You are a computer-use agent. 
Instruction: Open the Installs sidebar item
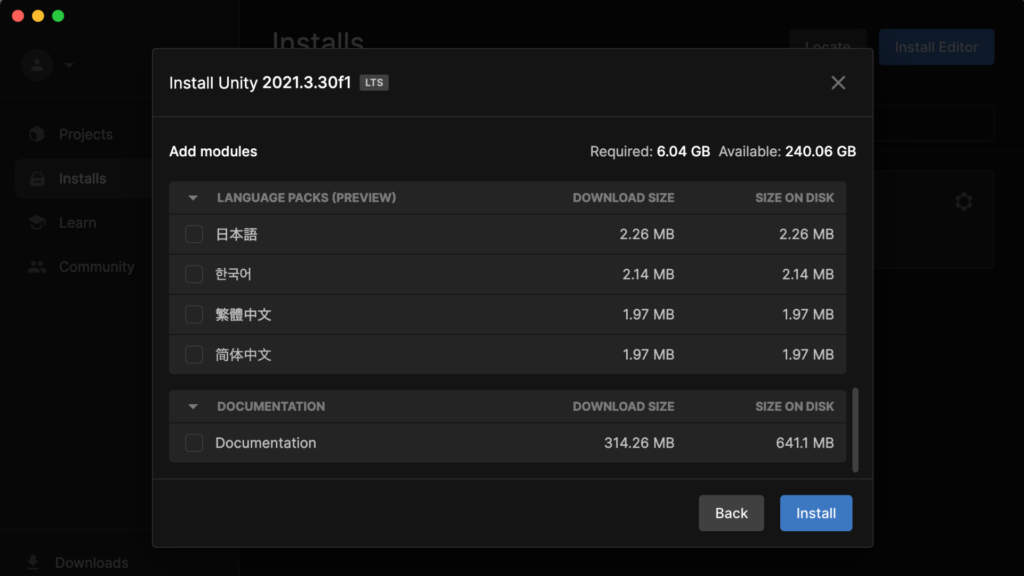[84, 178]
